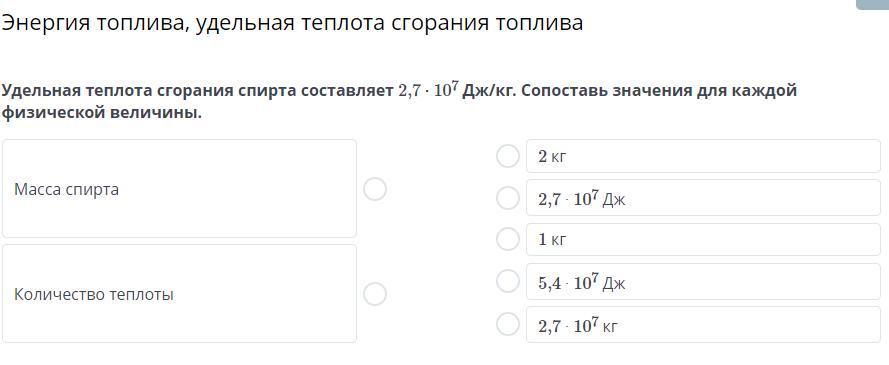The image size is (889, 365).
Task: Select the circle beside 2,7·10⁷ кг answer
Action: pos(507,325)
